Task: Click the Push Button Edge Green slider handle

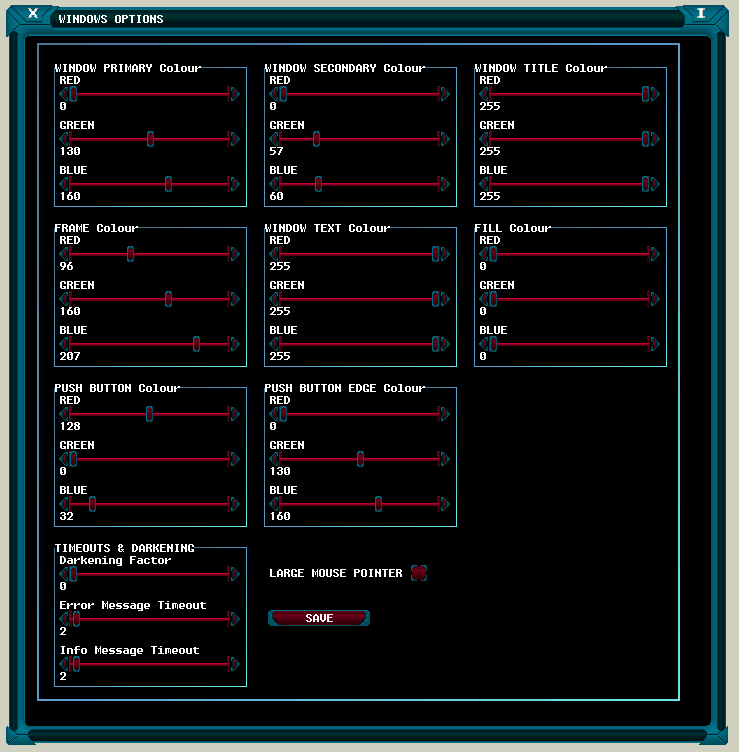Action: tap(360, 459)
